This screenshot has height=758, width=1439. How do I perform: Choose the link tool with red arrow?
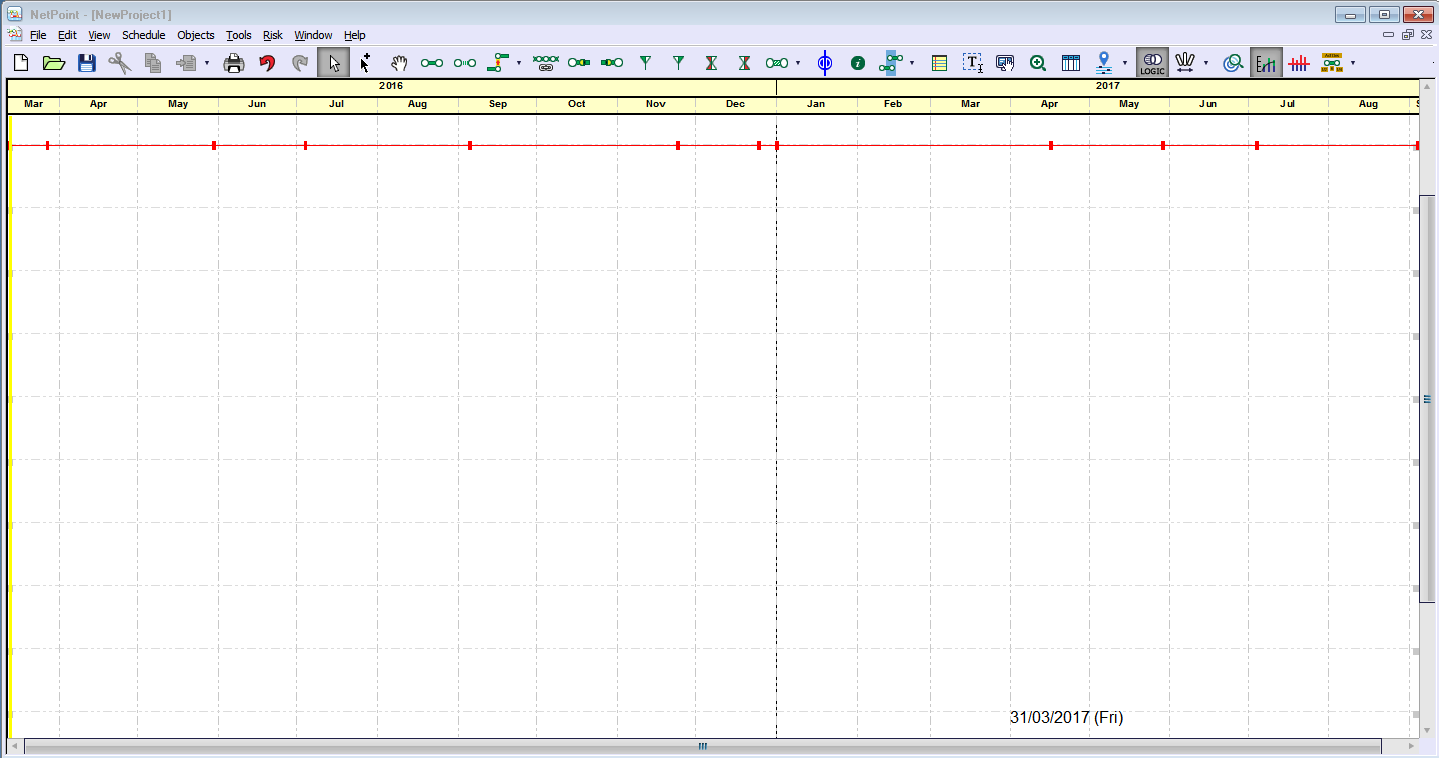coord(498,63)
